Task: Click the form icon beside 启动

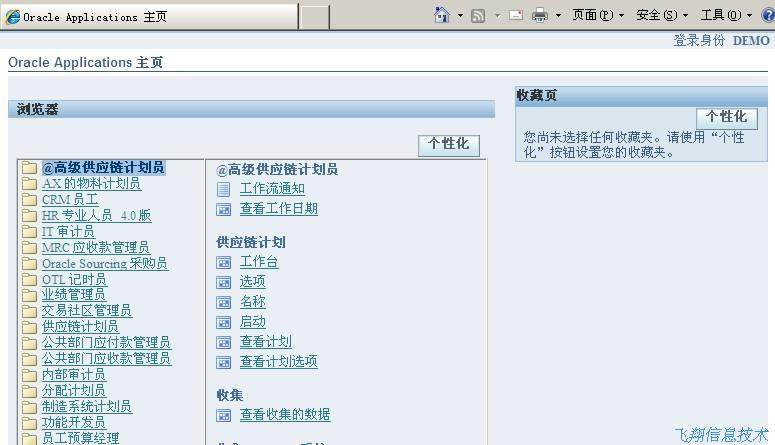Action: point(223,323)
